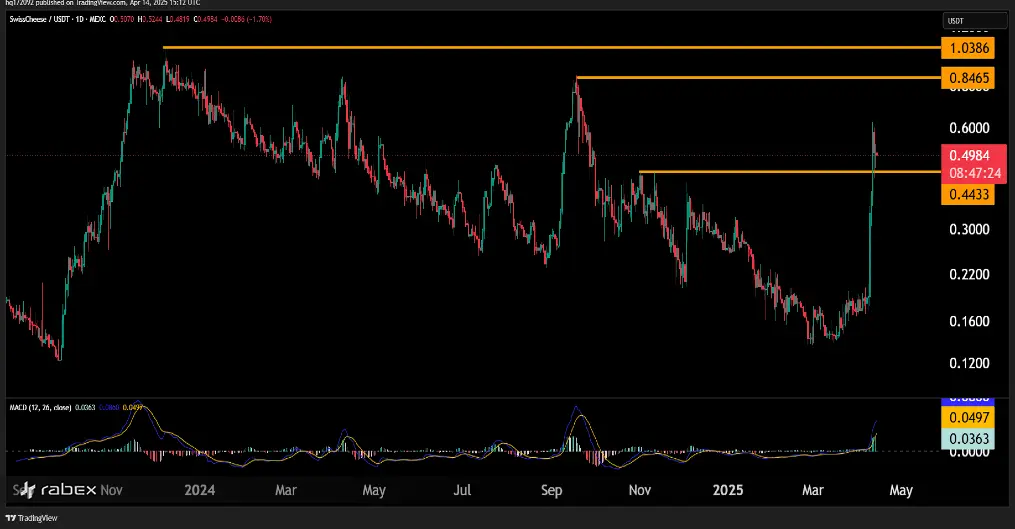Click the 2025 label on time axis
Image resolution: width=1015 pixels, height=529 pixels.
(x=728, y=490)
